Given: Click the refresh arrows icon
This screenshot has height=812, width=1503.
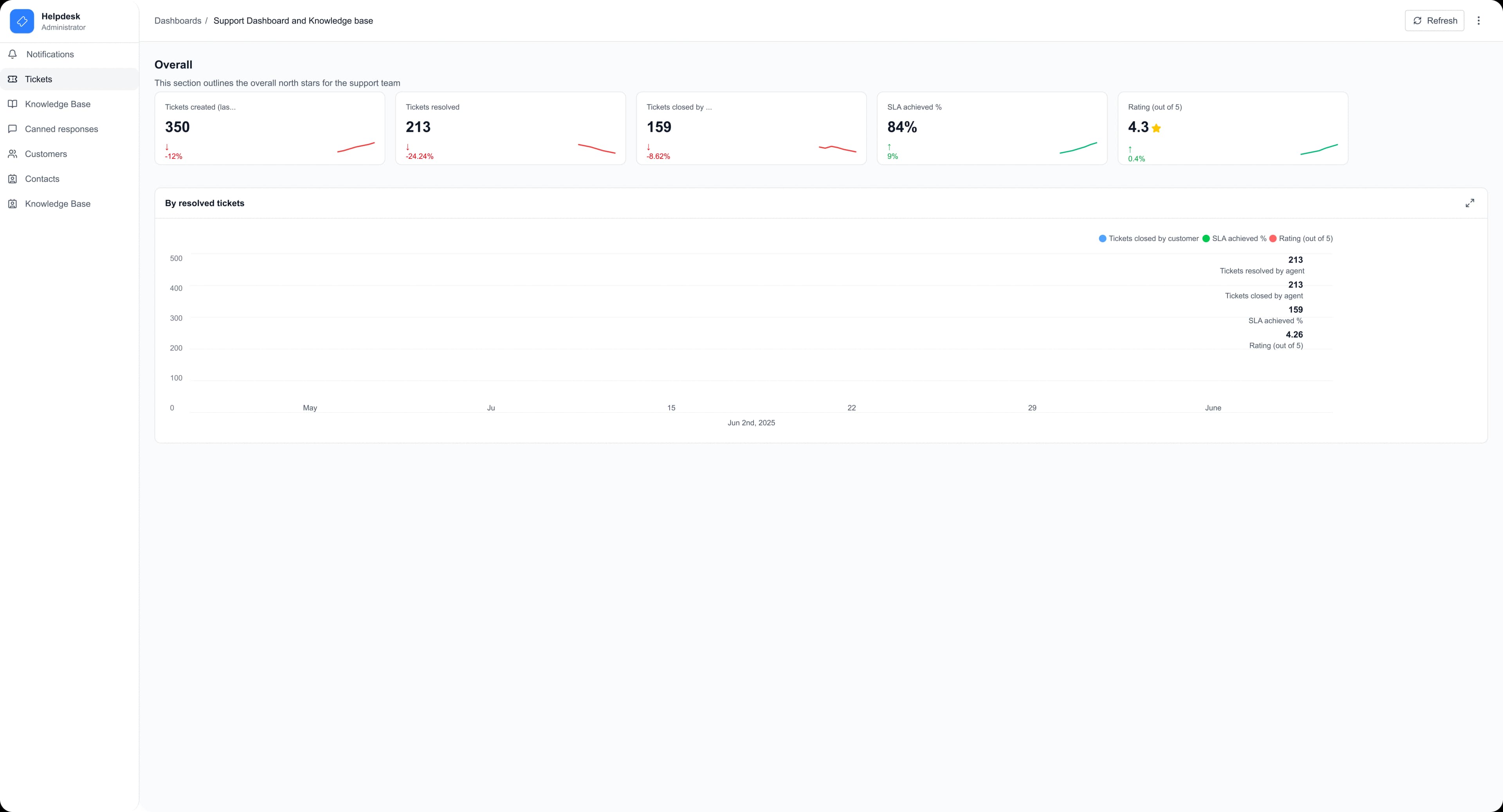Looking at the screenshot, I should (x=1417, y=20).
